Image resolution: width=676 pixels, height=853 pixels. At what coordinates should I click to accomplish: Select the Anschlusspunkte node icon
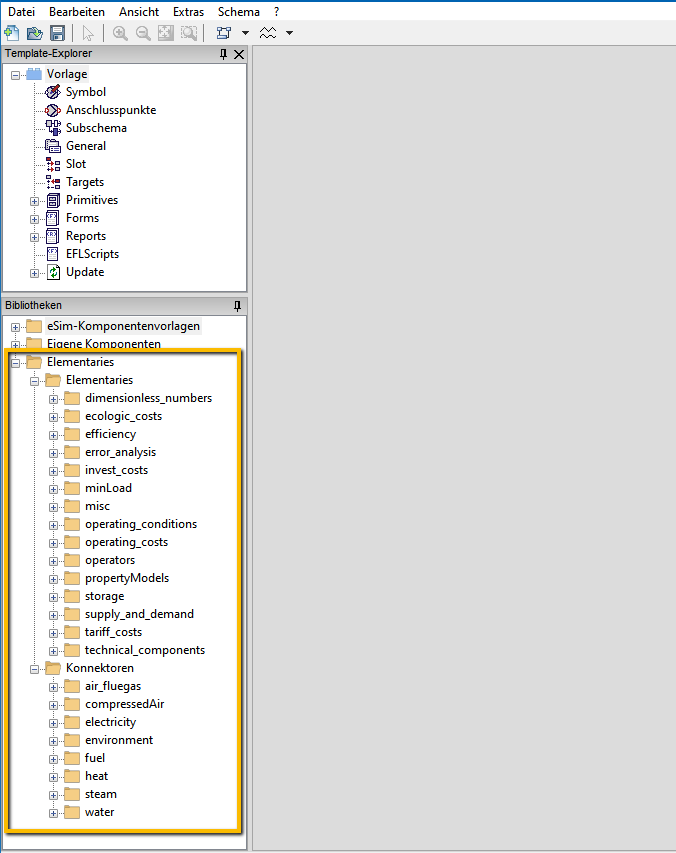point(53,110)
